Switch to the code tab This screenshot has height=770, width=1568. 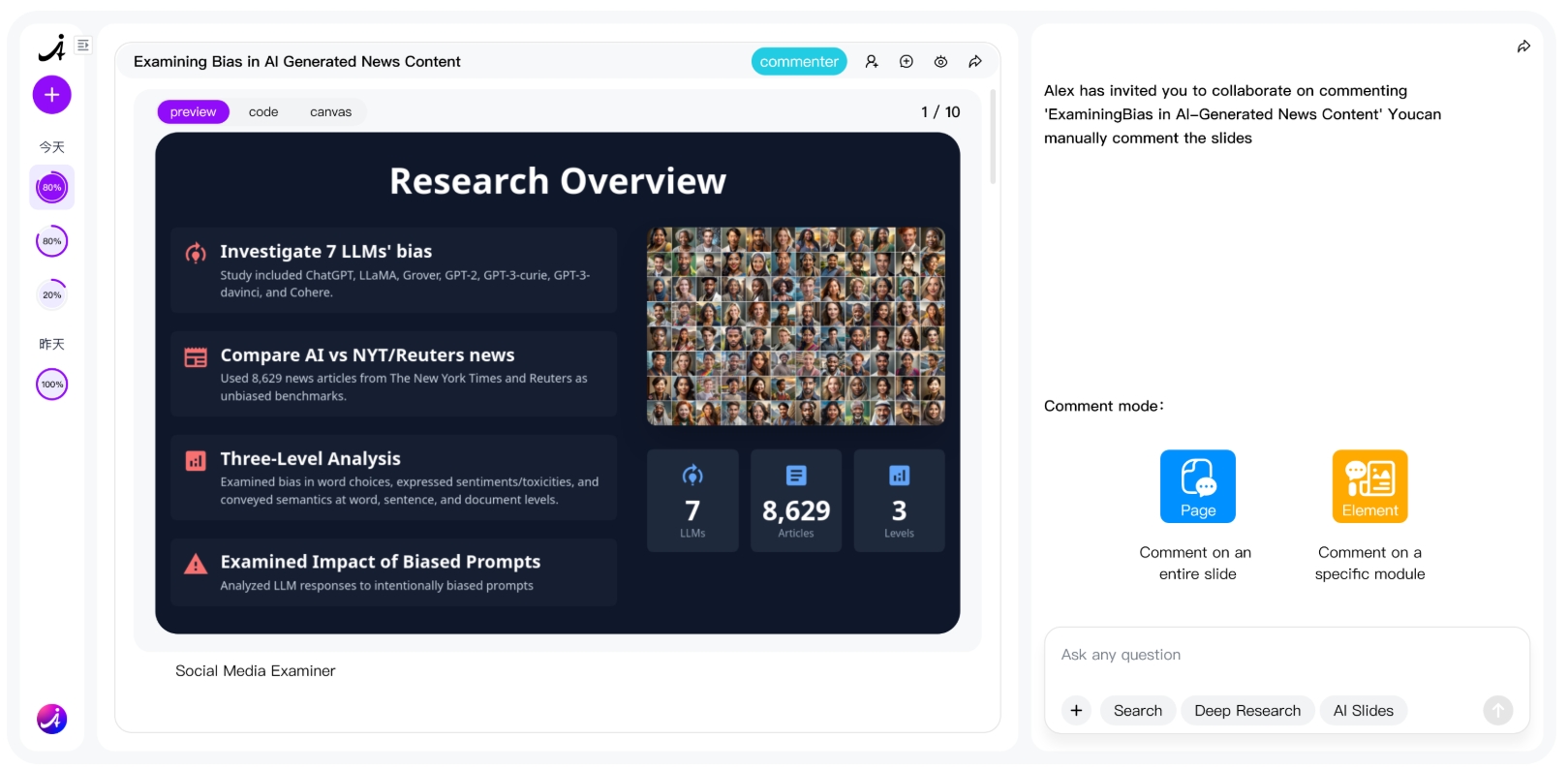click(x=263, y=112)
